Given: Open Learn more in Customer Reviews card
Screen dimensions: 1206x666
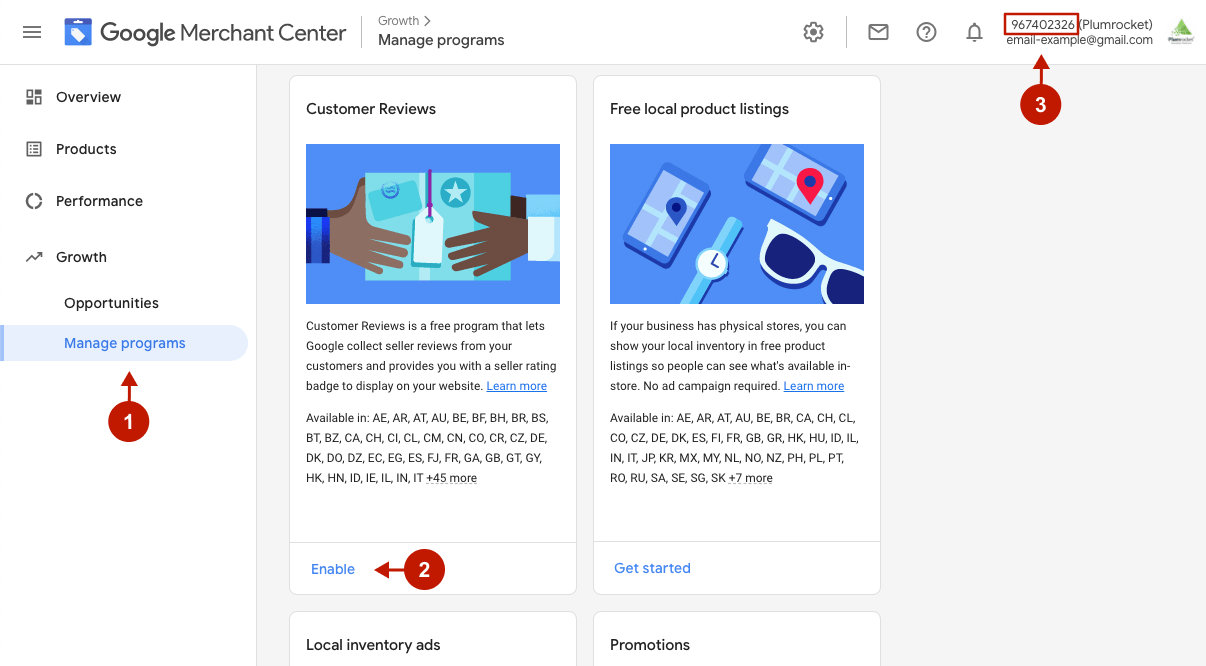Looking at the screenshot, I should (517, 386).
